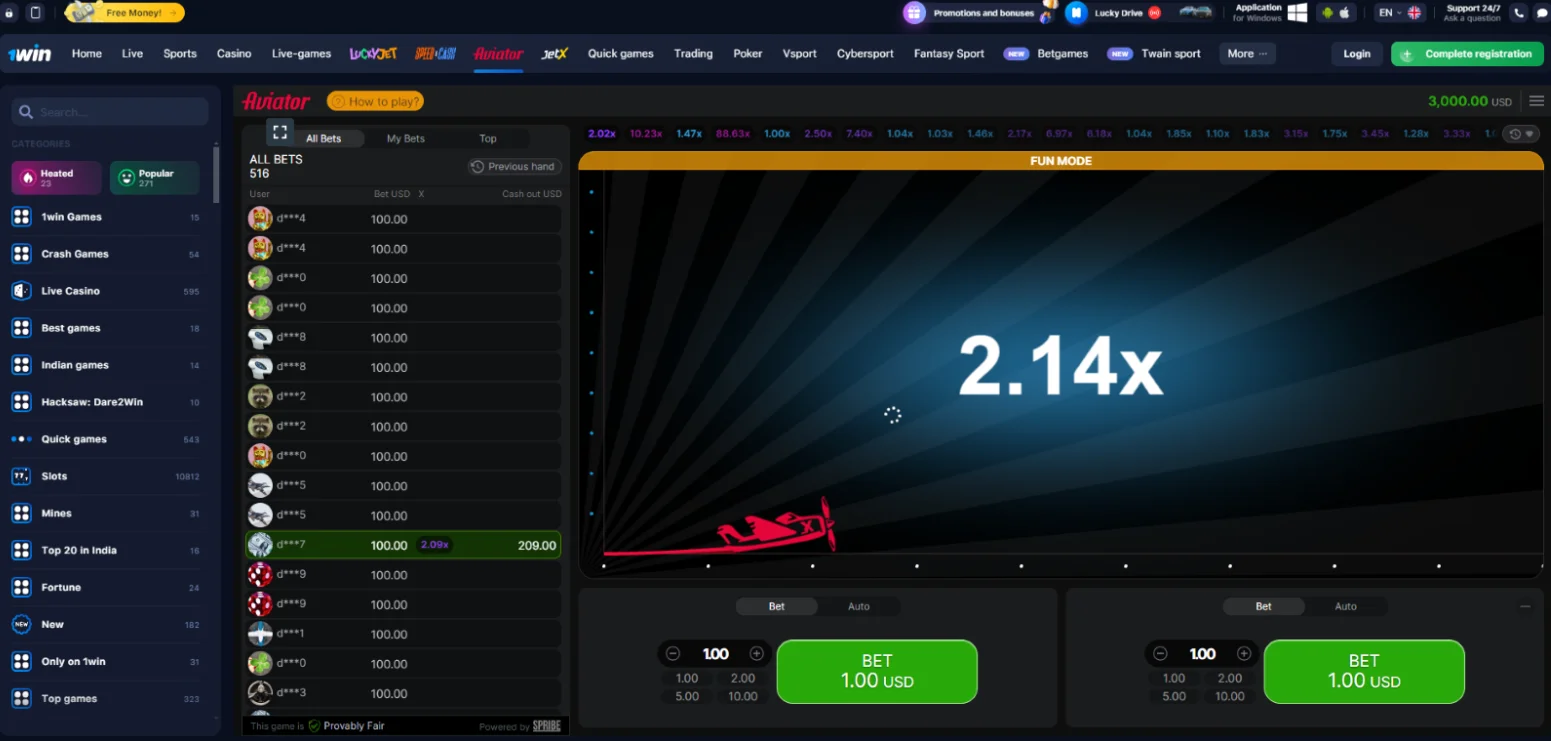The height and width of the screenshot is (741, 1551).
Task: Select Auto mode in right bet panel
Action: pos(1346,606)
